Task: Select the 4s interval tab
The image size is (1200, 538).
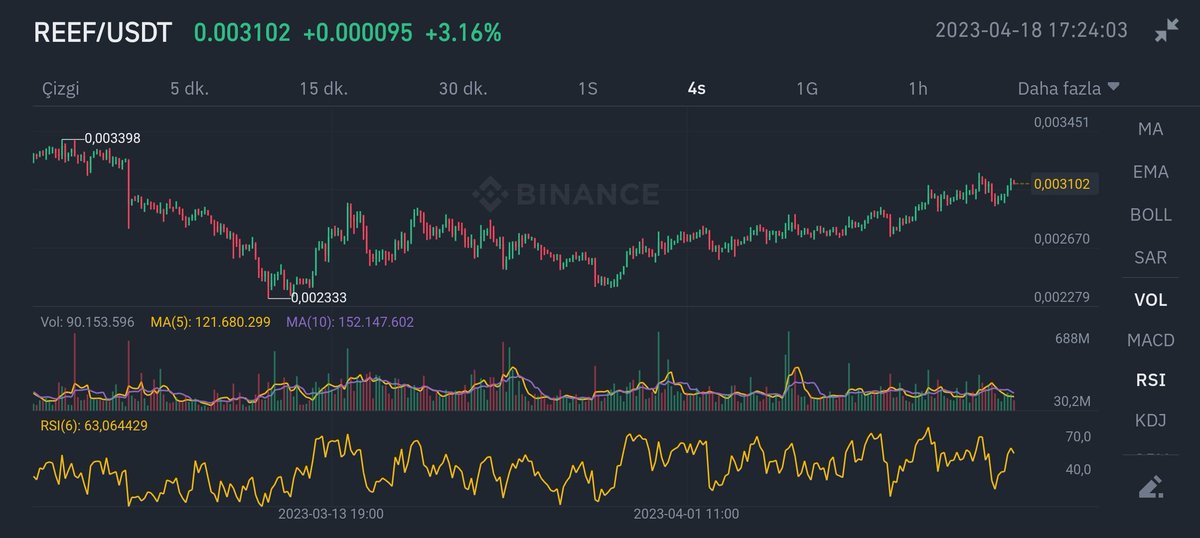Action: click(697, 88)
